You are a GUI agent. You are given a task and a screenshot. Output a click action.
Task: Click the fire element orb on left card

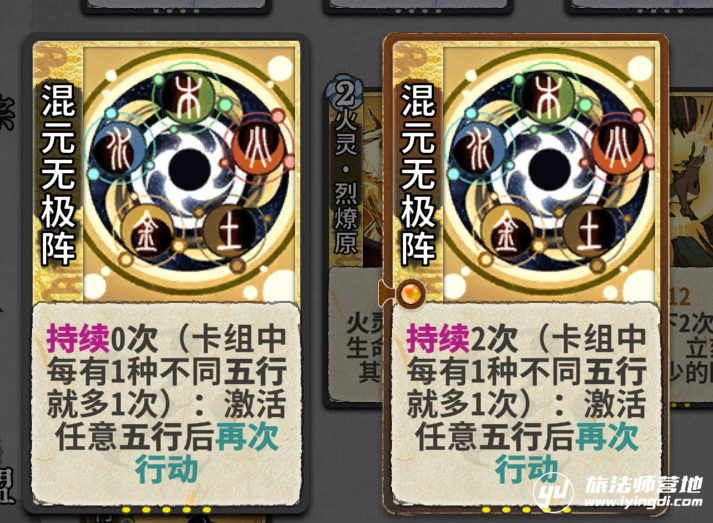(258, 147)
